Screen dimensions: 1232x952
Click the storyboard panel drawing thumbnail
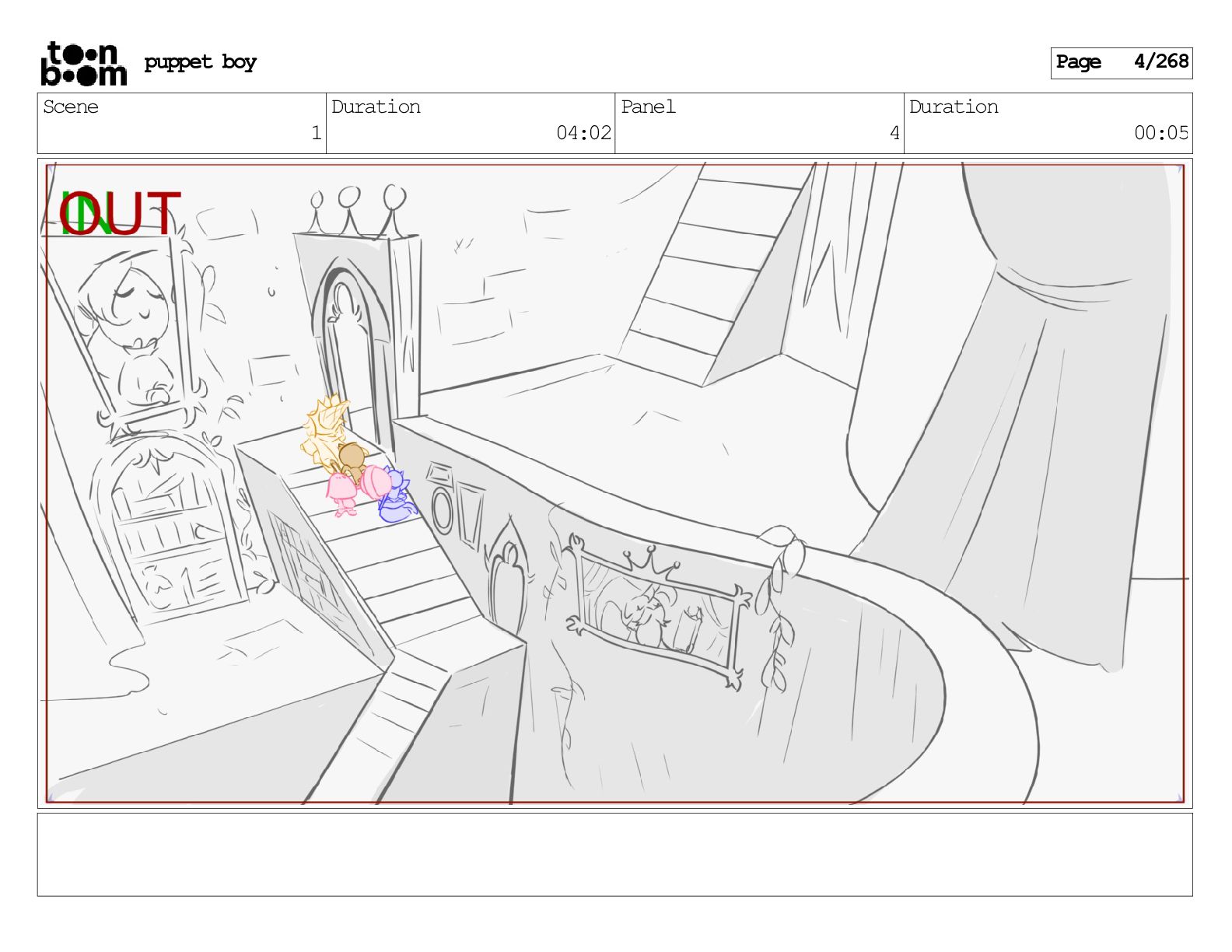tap(614, 483)
